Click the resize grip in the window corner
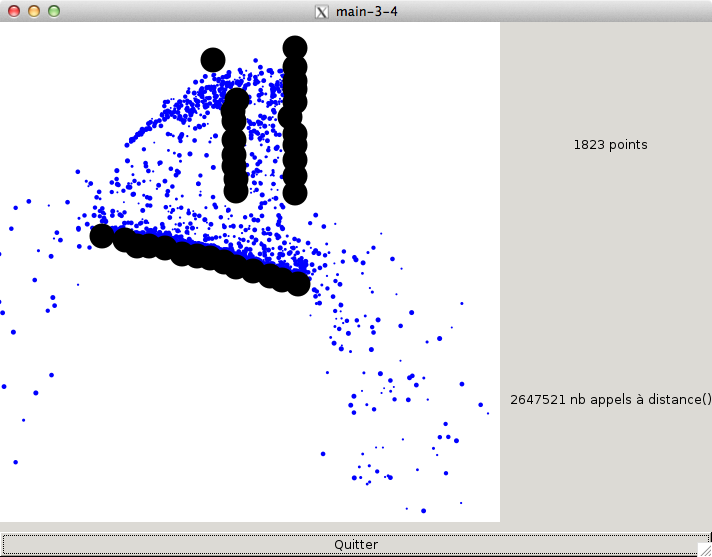Viewport: 712px width, 557px height. 704,549
